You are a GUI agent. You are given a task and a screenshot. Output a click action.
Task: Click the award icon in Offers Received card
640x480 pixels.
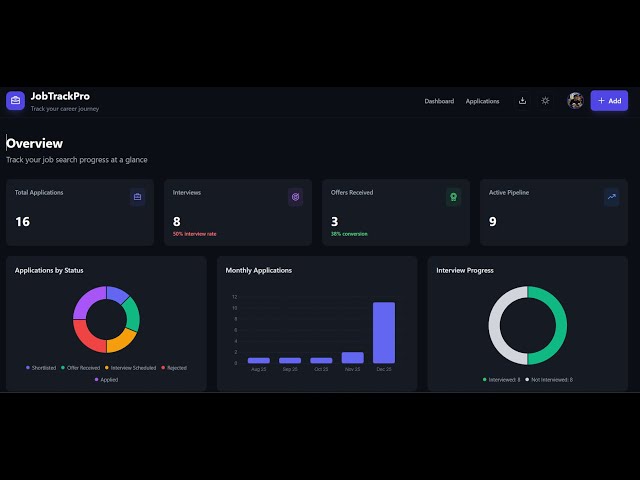point(453,197)
